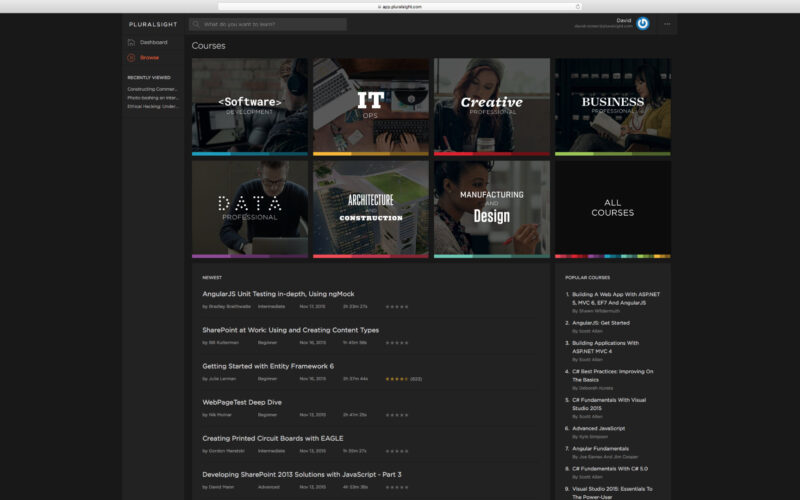The height and width of the screenshot is (500, 800).
Task: Click the search magnifier icon
Action: point(196,24)
